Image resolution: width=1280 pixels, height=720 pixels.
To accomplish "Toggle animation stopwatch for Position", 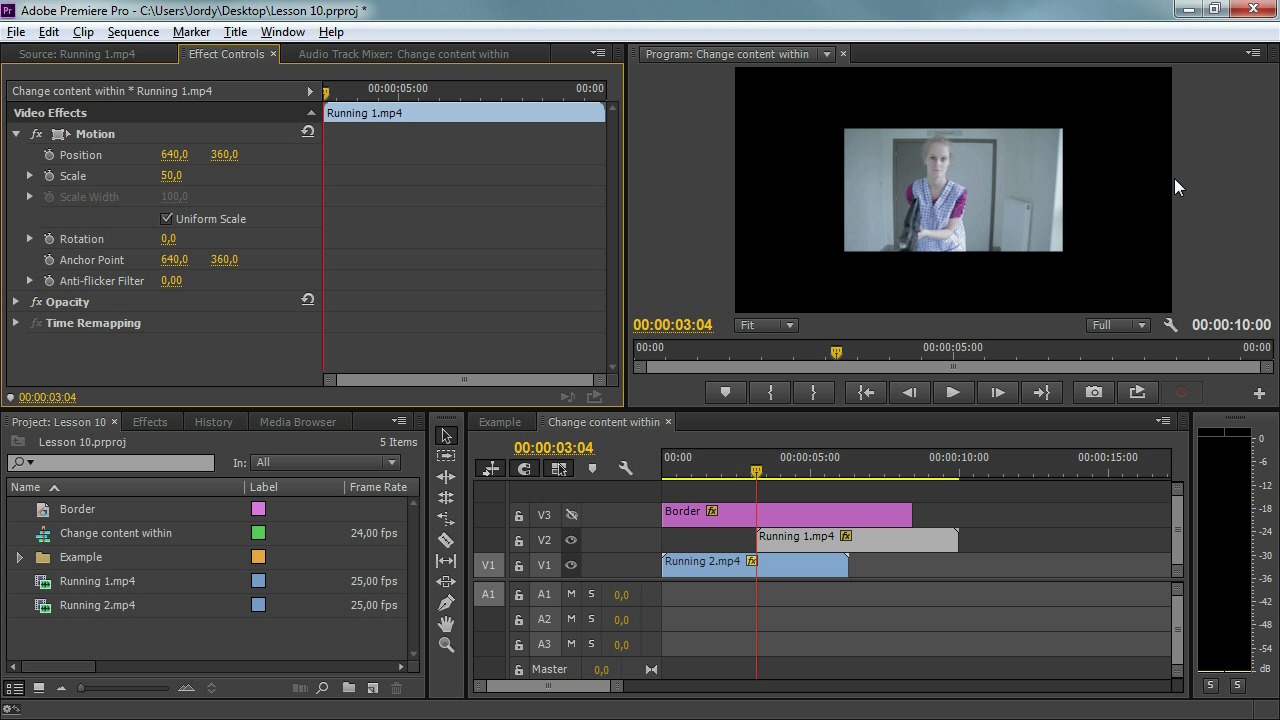I will pos(49,155).
